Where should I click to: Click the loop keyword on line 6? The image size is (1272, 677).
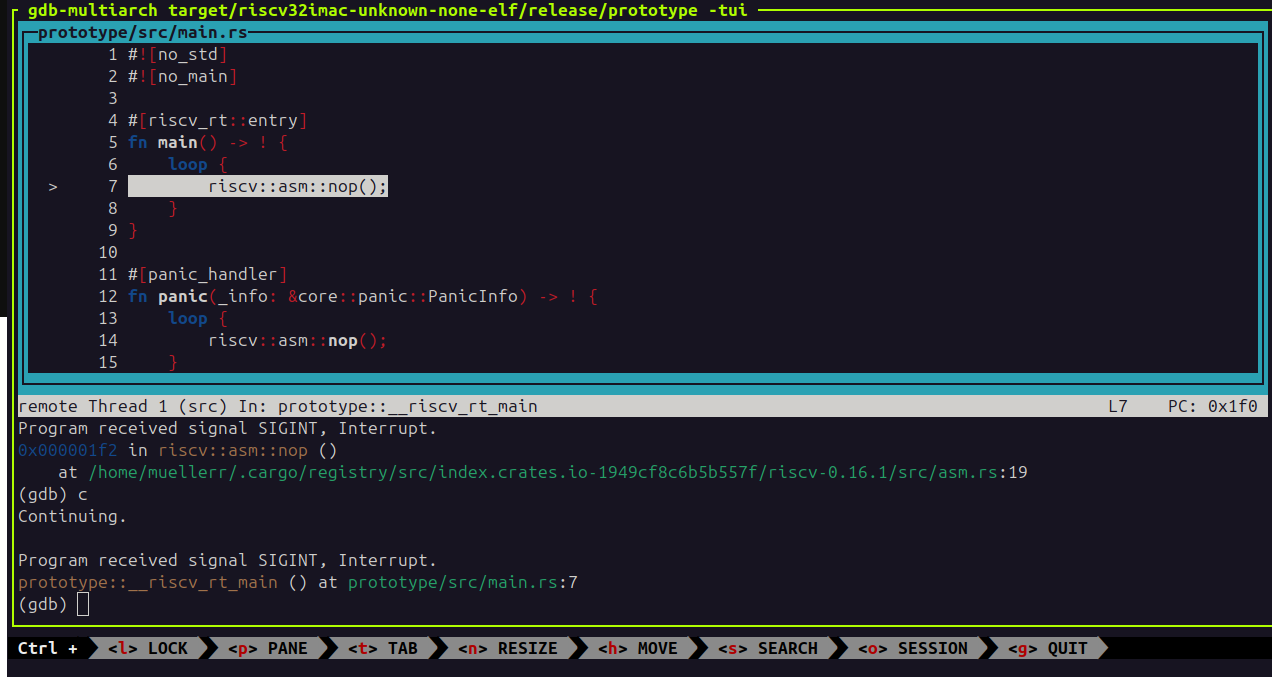[188, 164]
